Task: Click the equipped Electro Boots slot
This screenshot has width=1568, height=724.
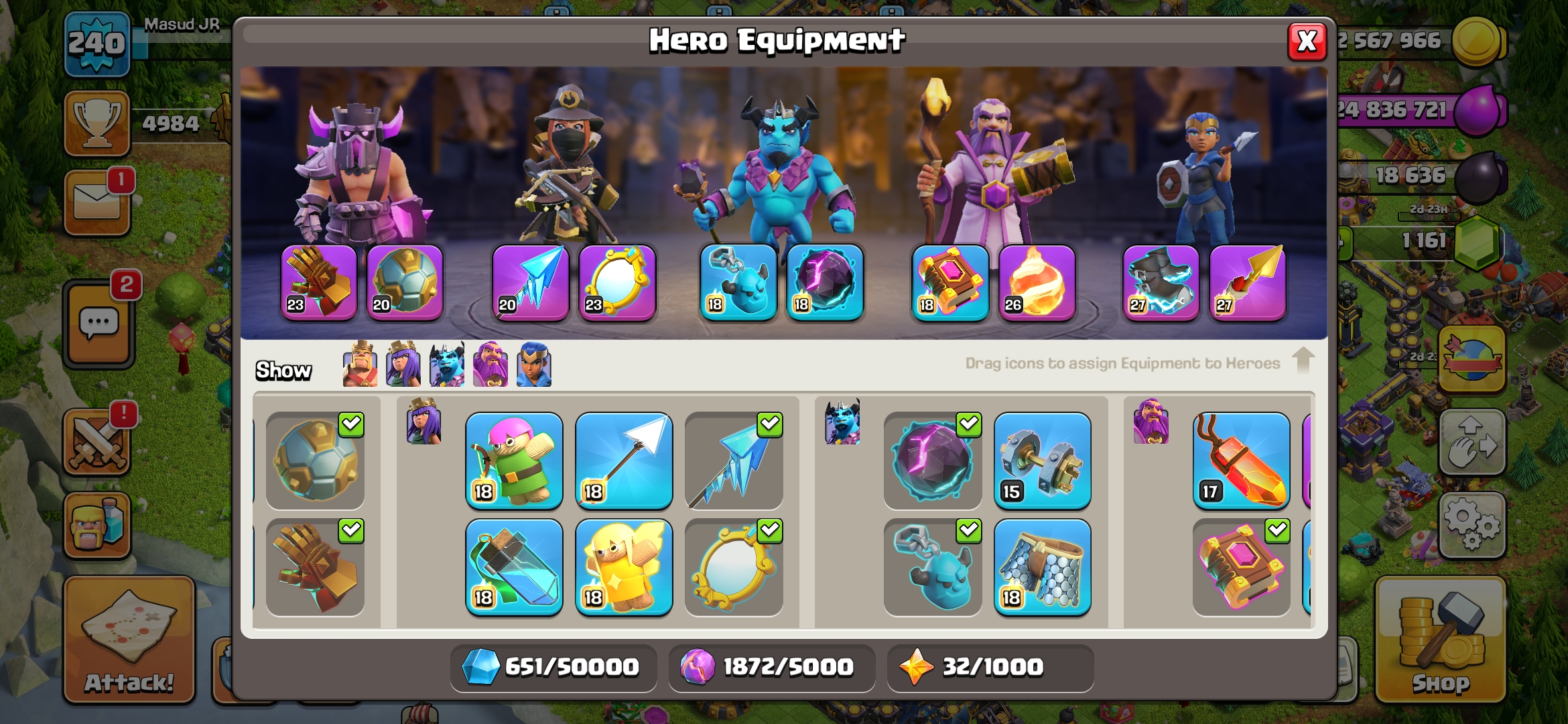Action: pos(1161,282)
